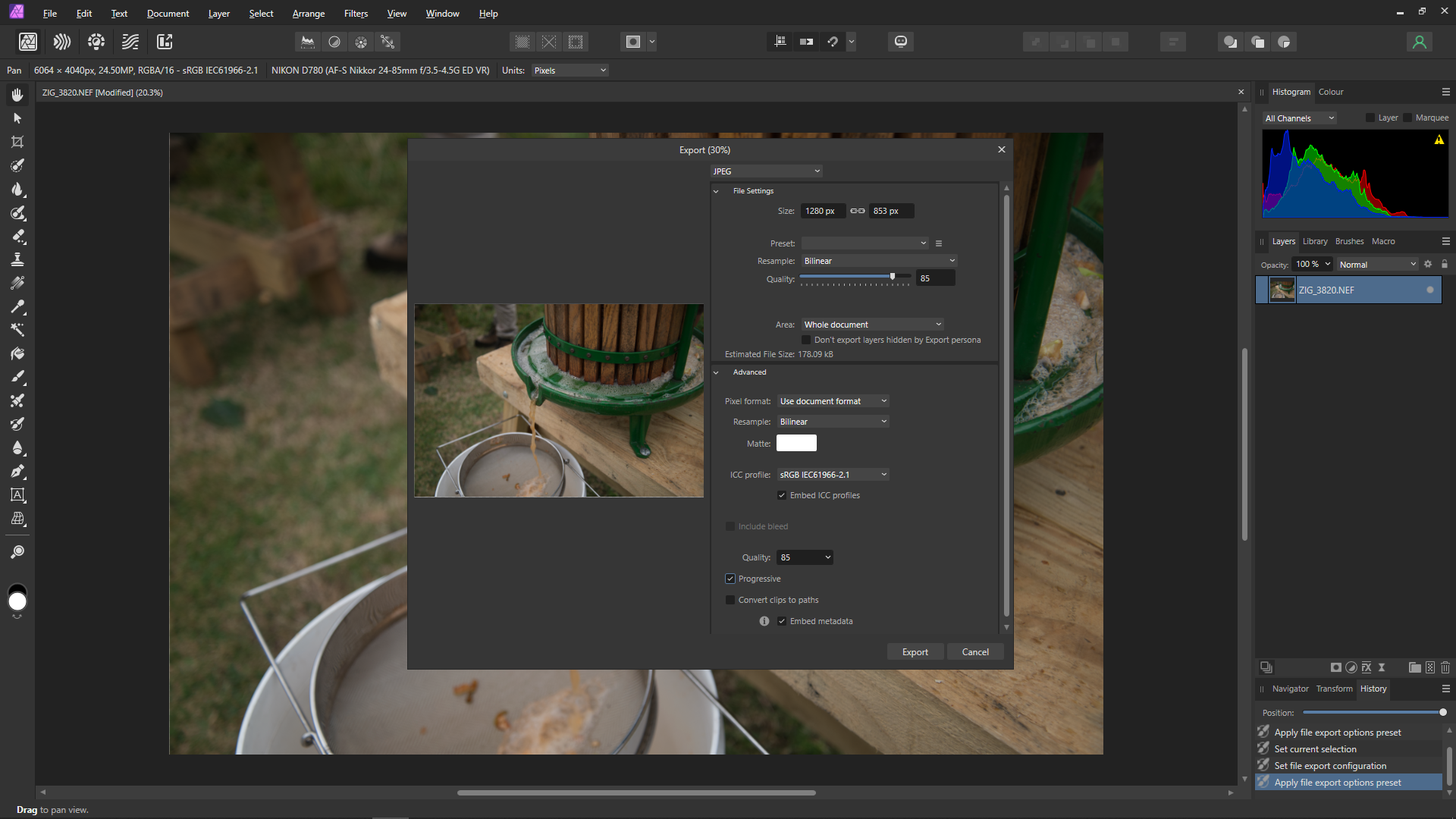Image resolution: width=1456 pixels, height=819 pixels.
Task: Switch to the Liquify persona icon
Action: [62, 42]
